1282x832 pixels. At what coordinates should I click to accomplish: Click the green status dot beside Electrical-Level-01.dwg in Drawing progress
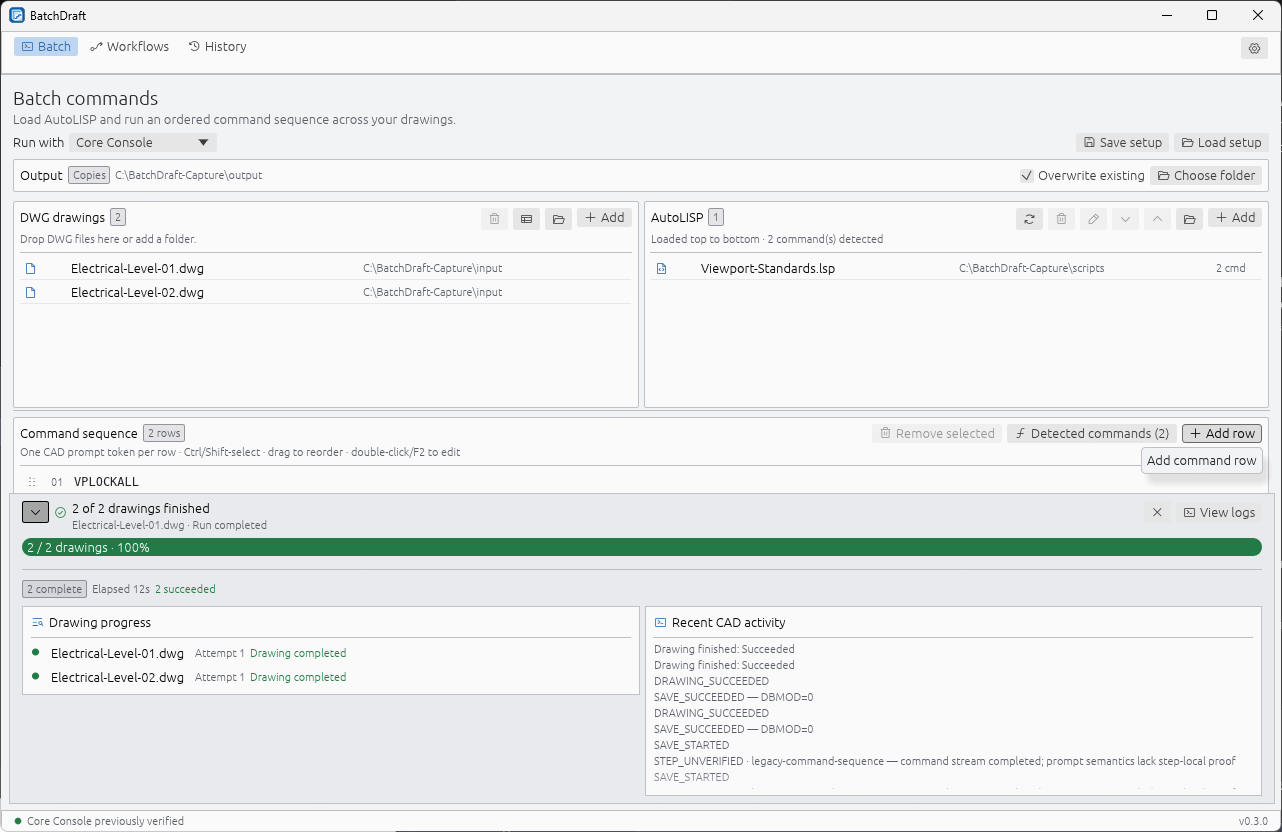click(x=36, y=653)
